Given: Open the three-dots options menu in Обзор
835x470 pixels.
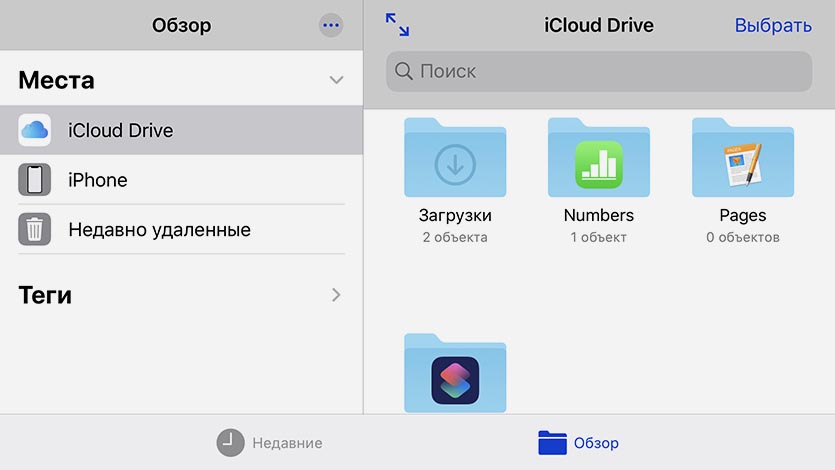Looking at the screenshot, I should point(331,25).
